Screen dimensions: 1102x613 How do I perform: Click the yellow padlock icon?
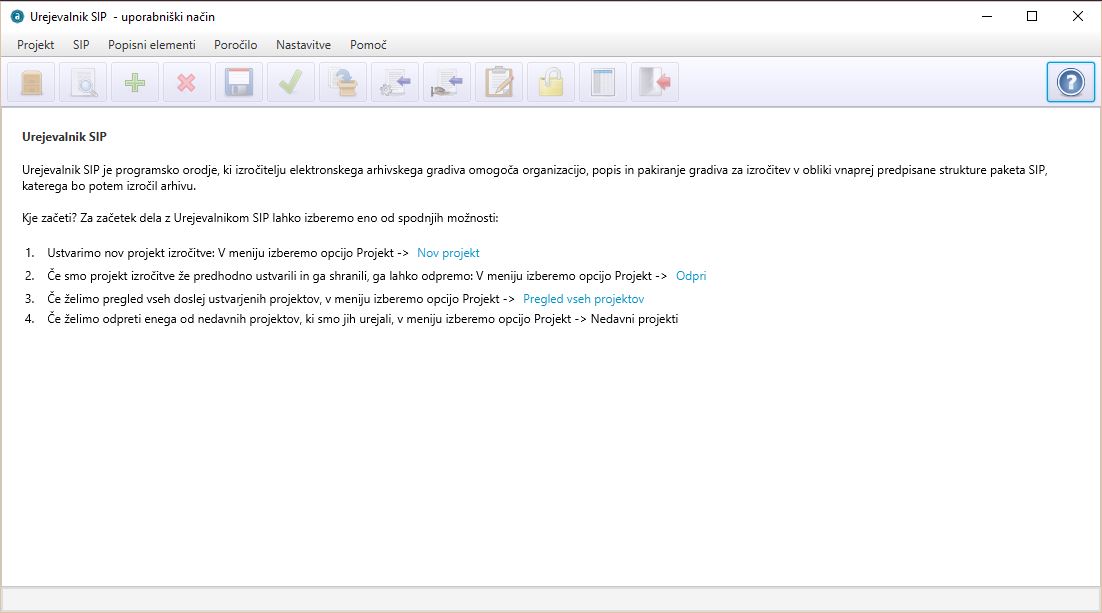(x=550, y=83)
